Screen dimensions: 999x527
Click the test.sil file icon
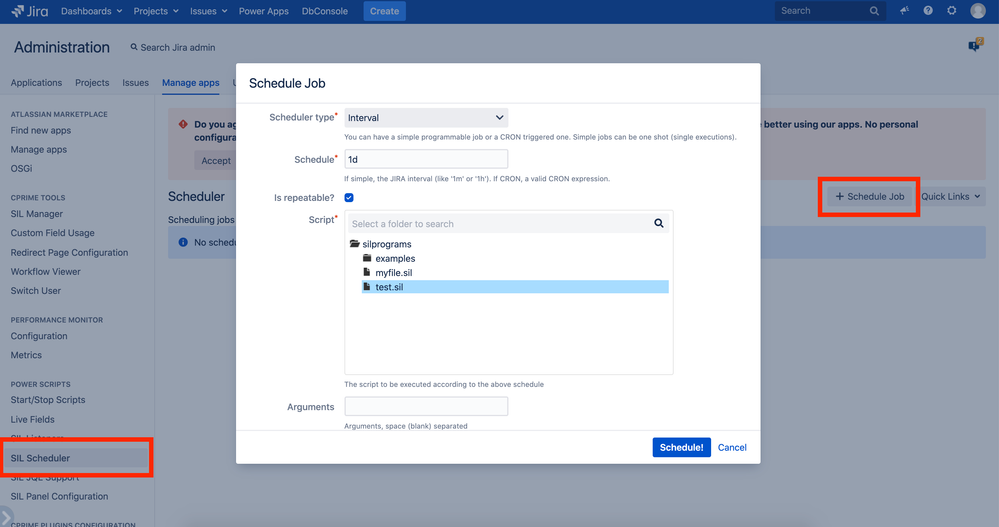click(366, 287)
